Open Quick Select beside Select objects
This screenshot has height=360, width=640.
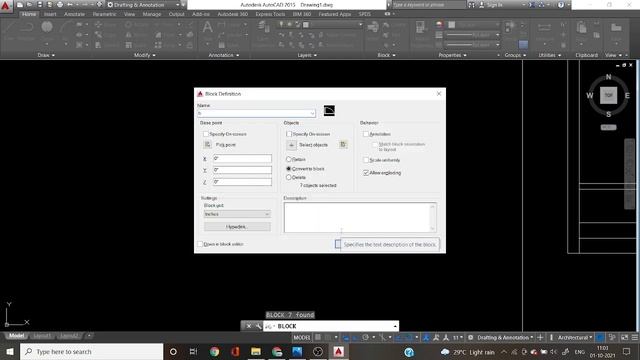point(343,144)
